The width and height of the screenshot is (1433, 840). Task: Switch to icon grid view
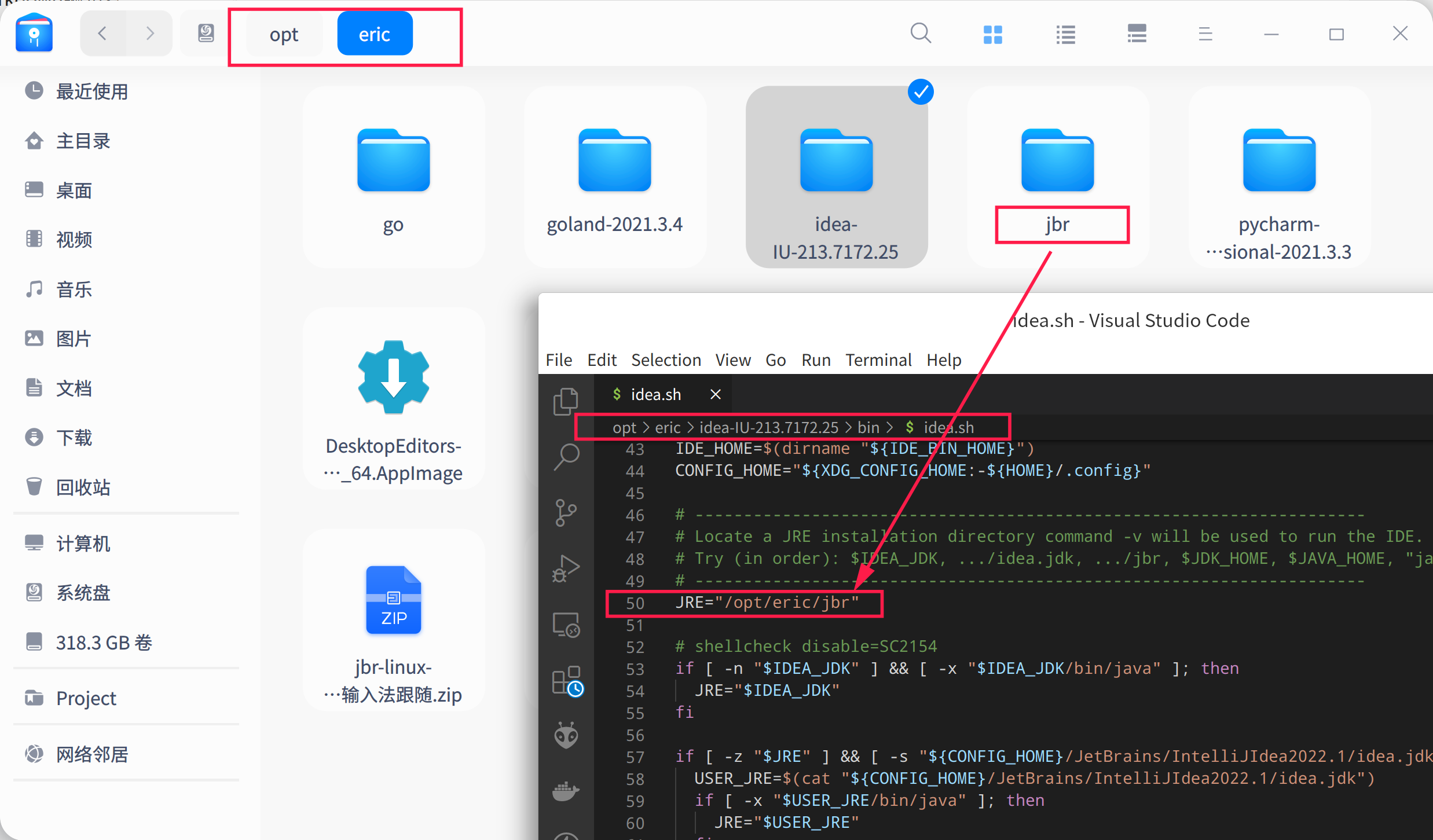(992, 34)
